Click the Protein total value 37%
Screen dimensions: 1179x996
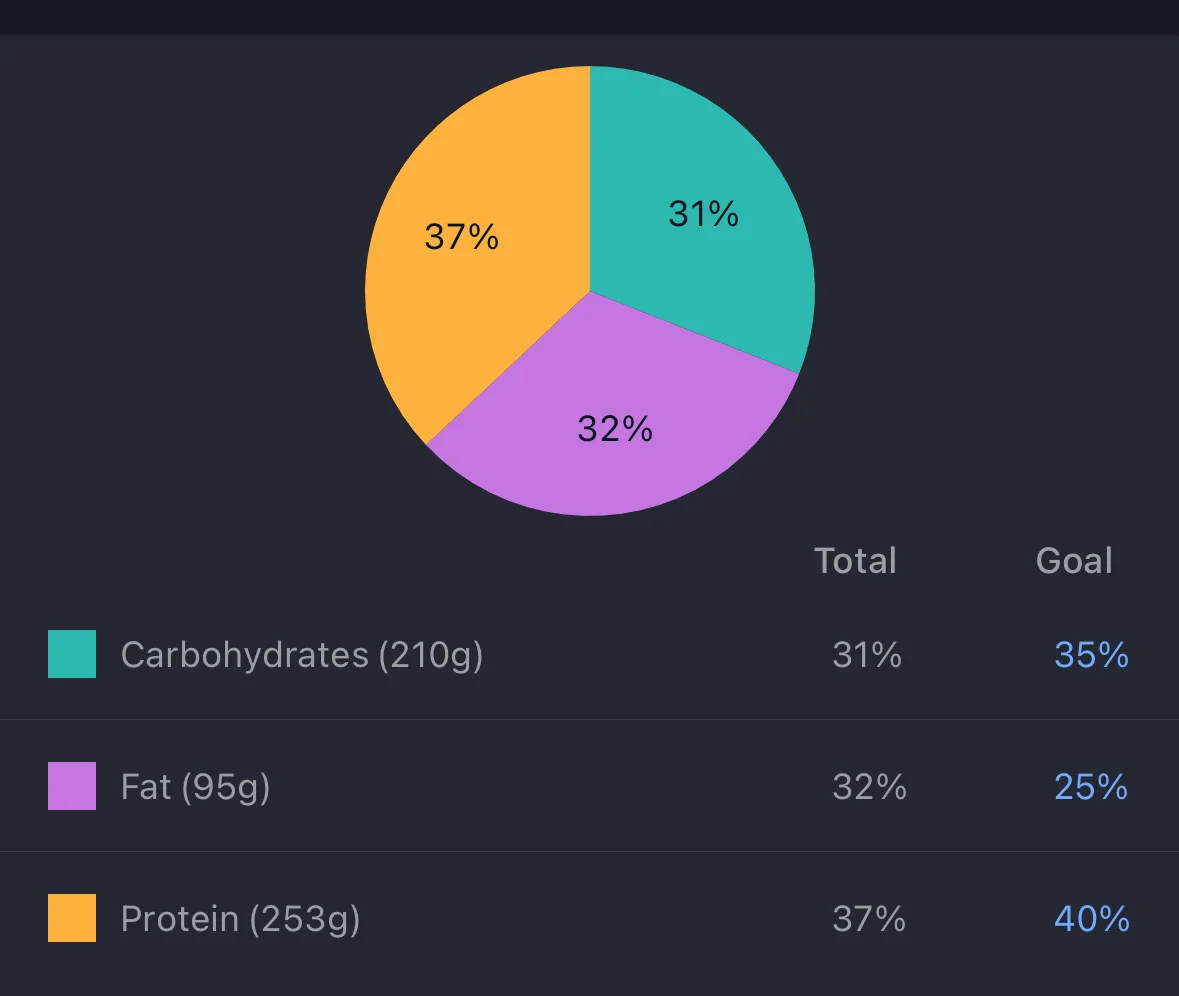869,919
